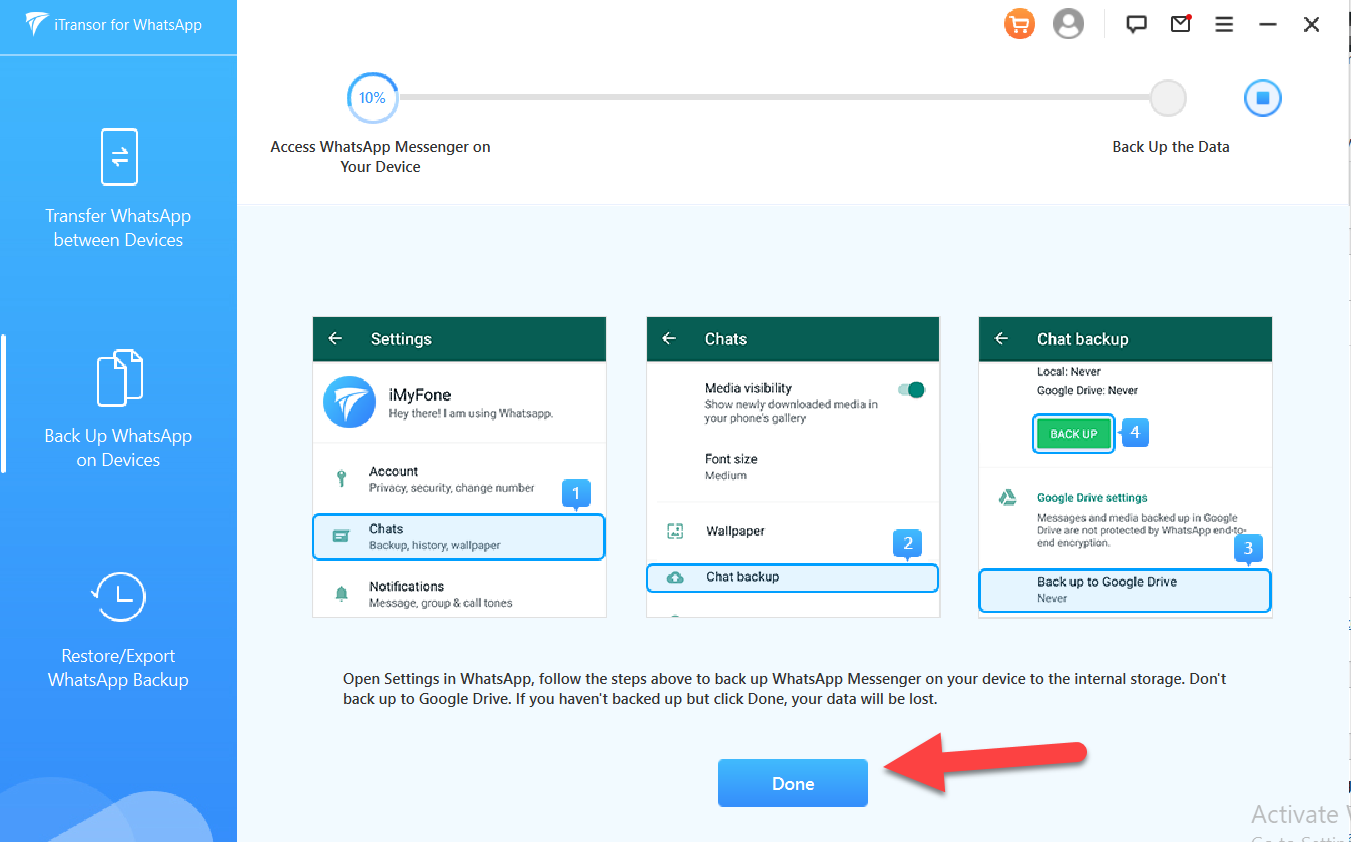This screenshot has width=1351, height=842.
Task: Click the 10% progress circle indicator
Action: [x=372, y=98]
